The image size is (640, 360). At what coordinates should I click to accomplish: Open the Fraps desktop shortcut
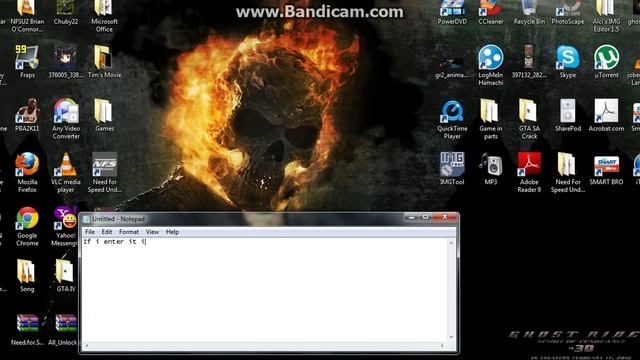27,61
